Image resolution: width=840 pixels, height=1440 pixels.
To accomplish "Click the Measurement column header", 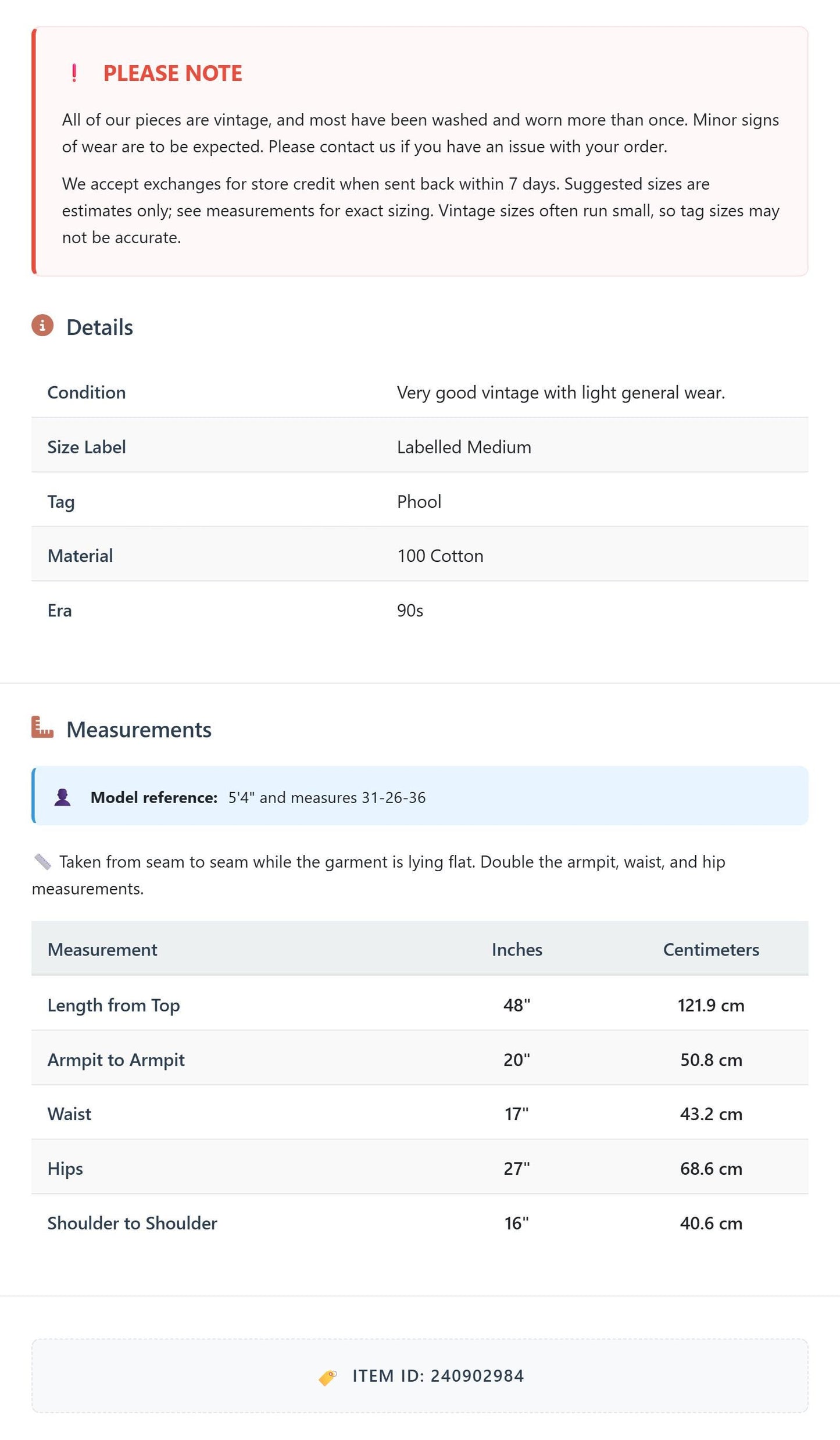I will (102, 950).
